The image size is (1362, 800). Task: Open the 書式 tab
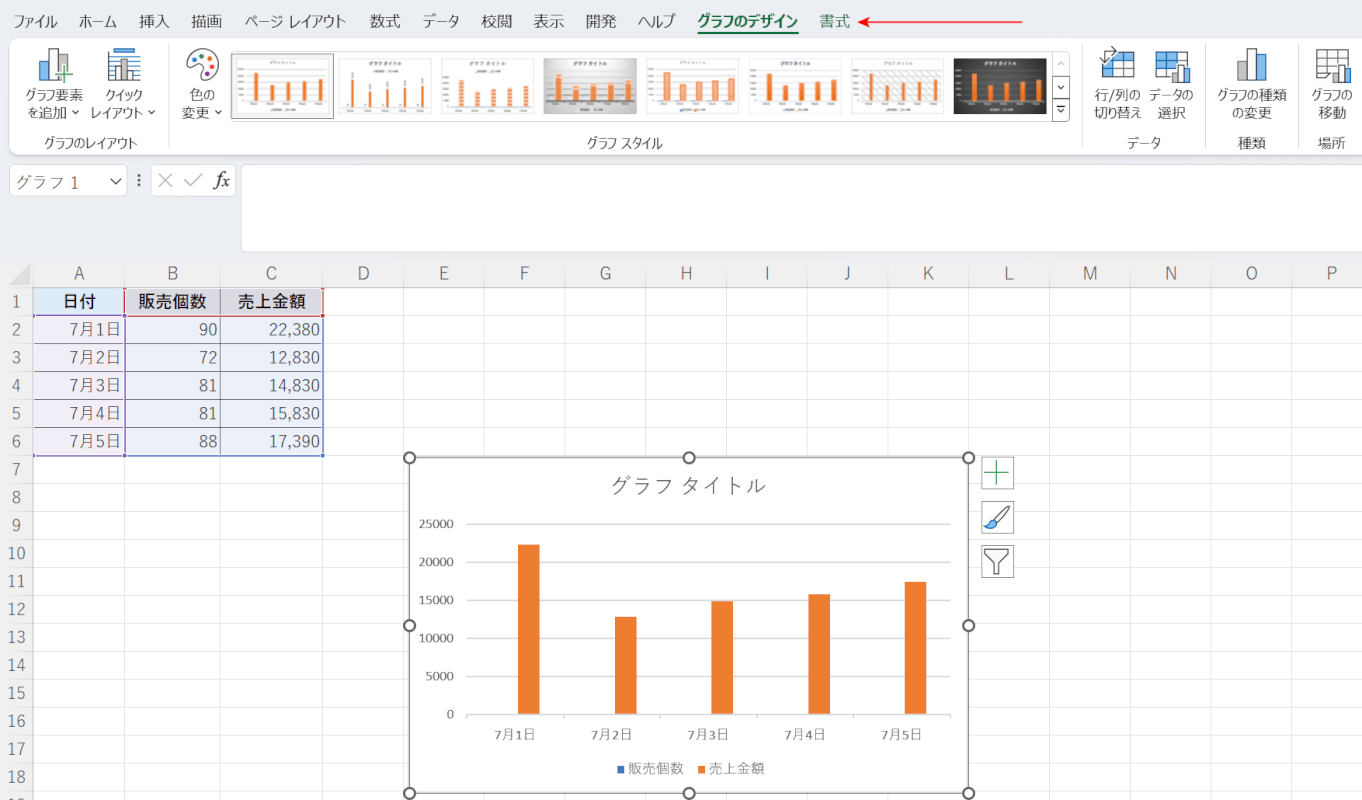(834, 21)
